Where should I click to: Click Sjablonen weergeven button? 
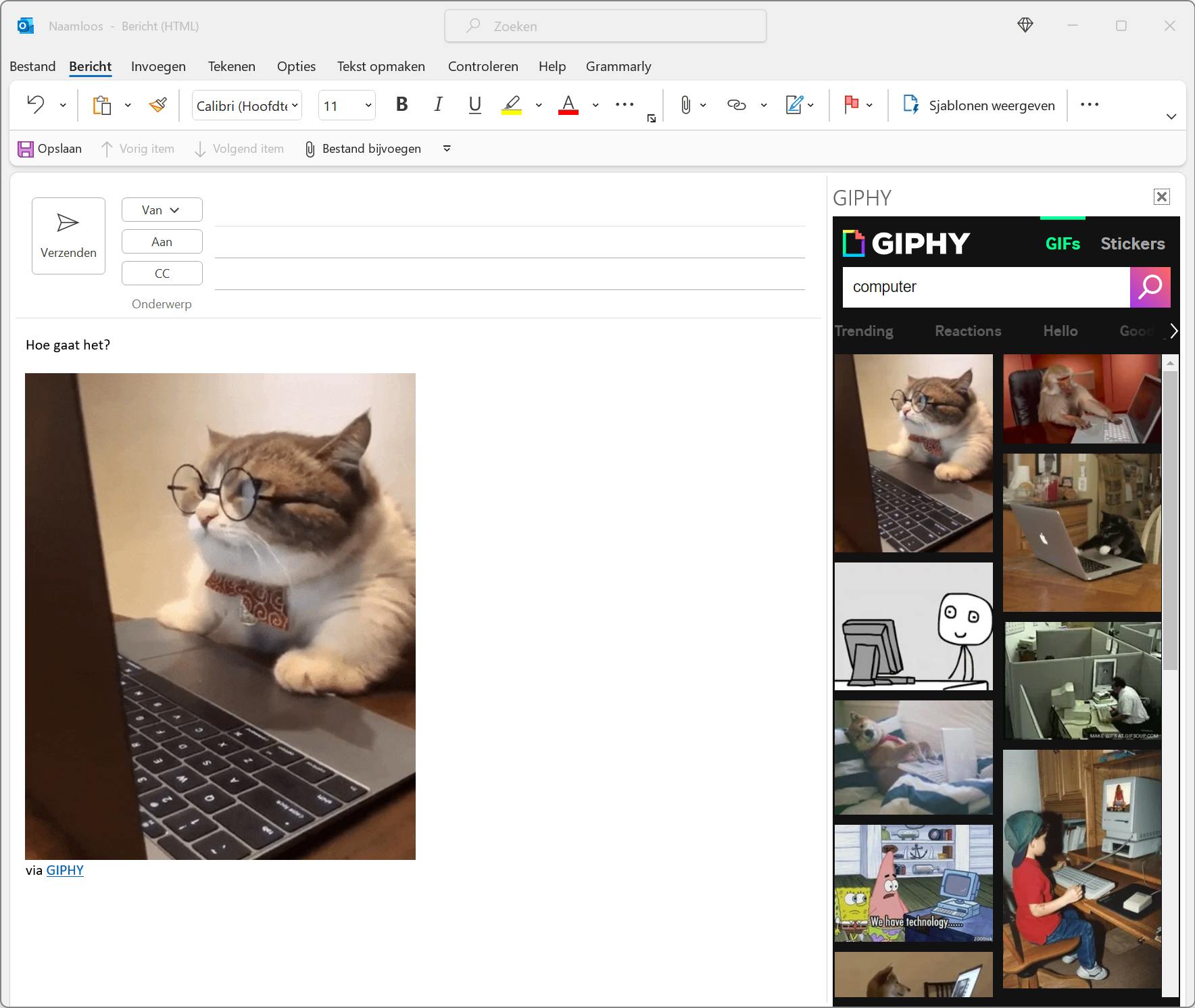tap(978, 105)
